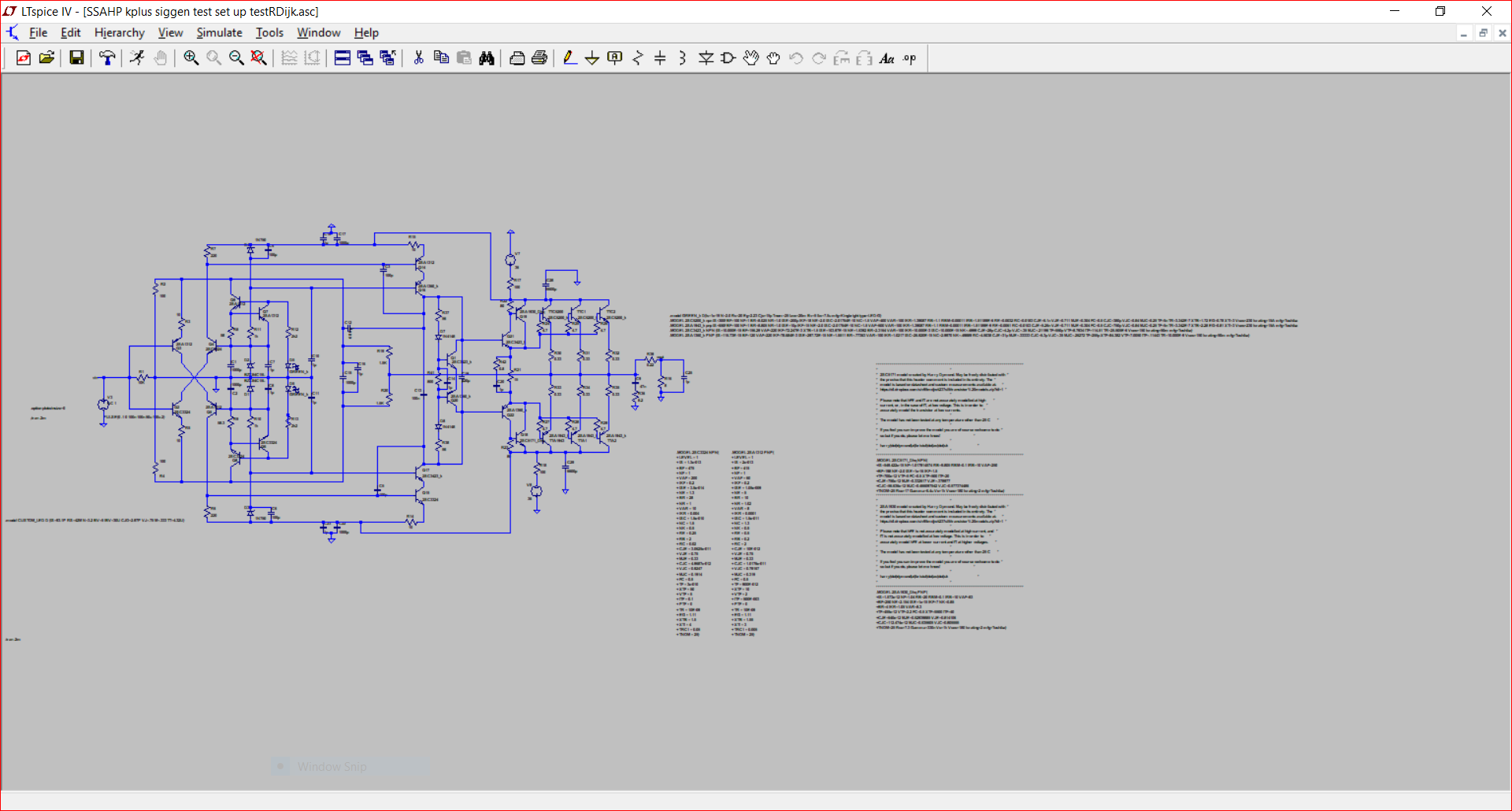Open Find with binoculars icon

click(487, 58)
